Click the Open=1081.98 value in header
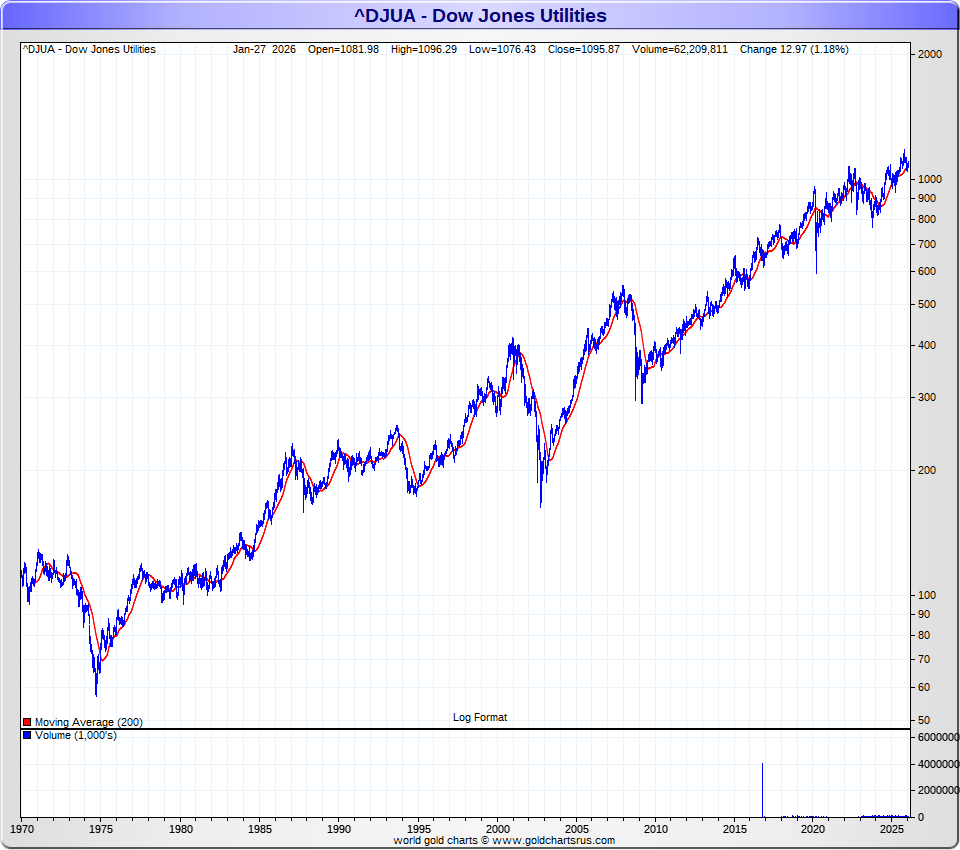Image resolution: width=960 pixels, height=850 pixels. (x=342, y=49)
